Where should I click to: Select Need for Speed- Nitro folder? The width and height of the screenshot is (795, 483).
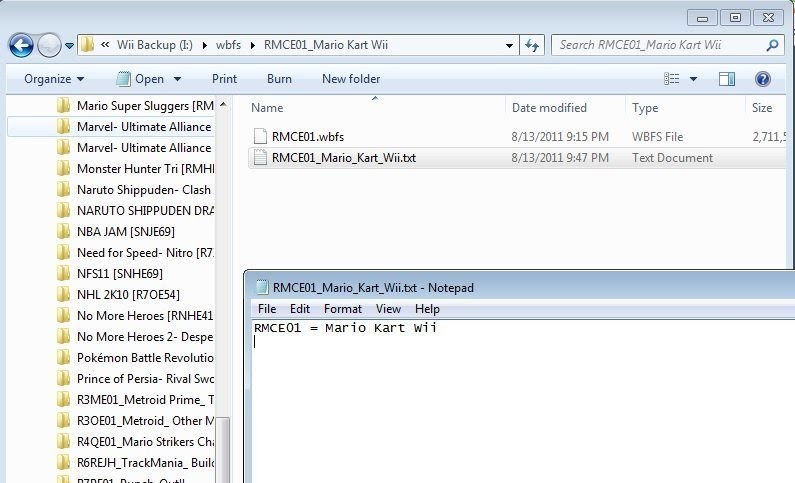coord(146,253)
